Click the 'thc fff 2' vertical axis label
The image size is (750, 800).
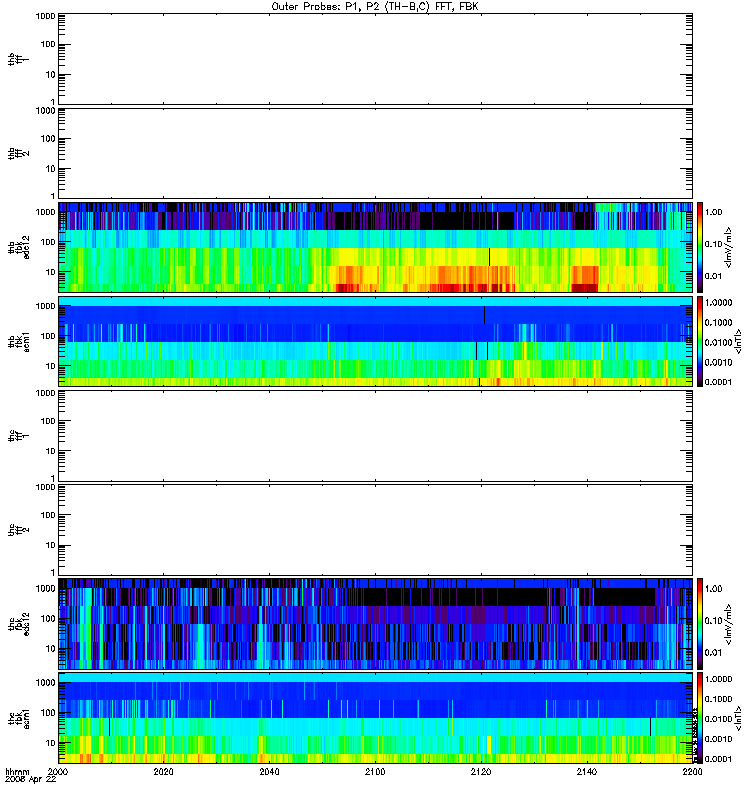pos(18,530)
